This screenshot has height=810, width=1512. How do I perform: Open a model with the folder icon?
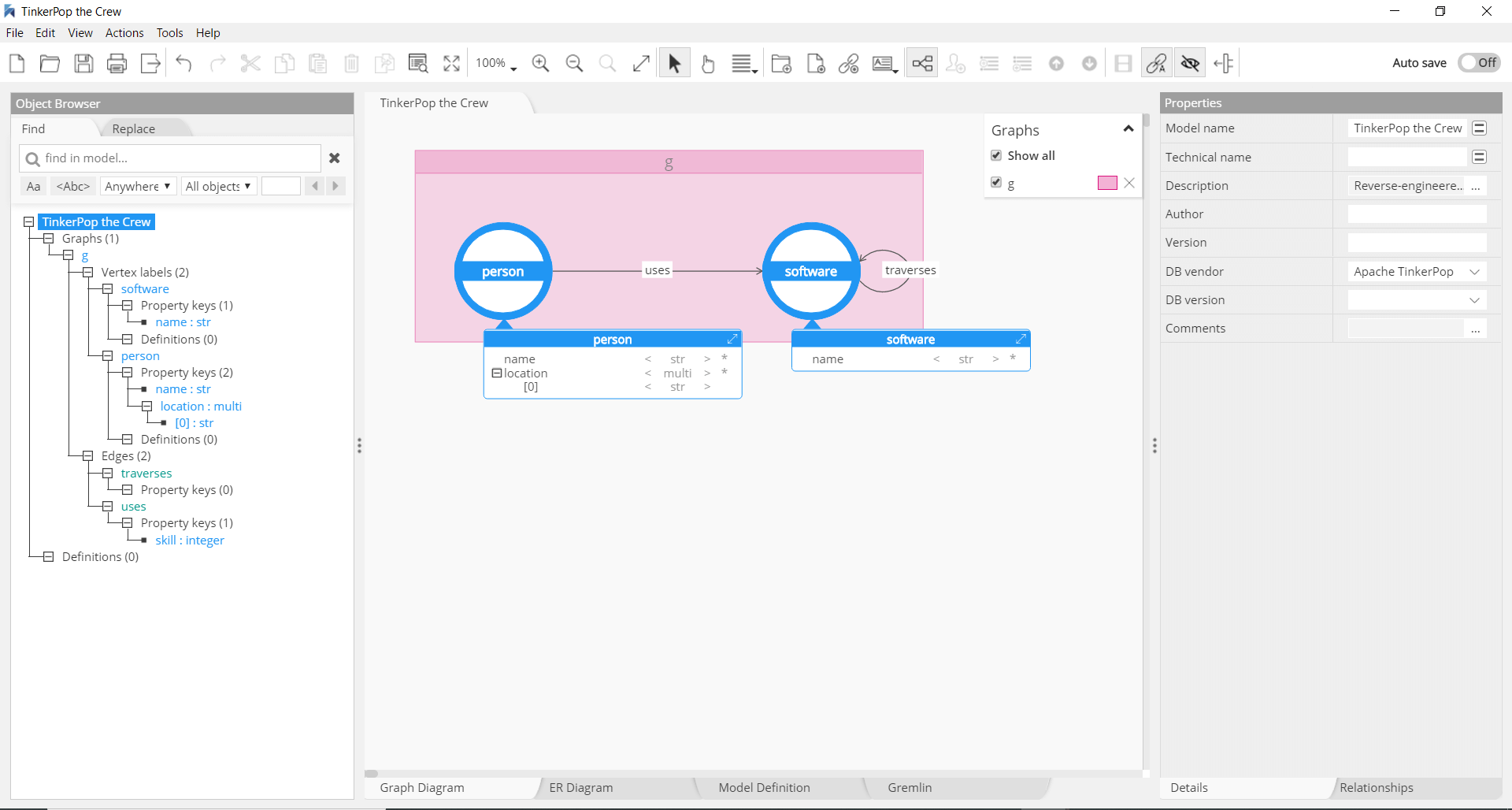(x=50, y=63)
